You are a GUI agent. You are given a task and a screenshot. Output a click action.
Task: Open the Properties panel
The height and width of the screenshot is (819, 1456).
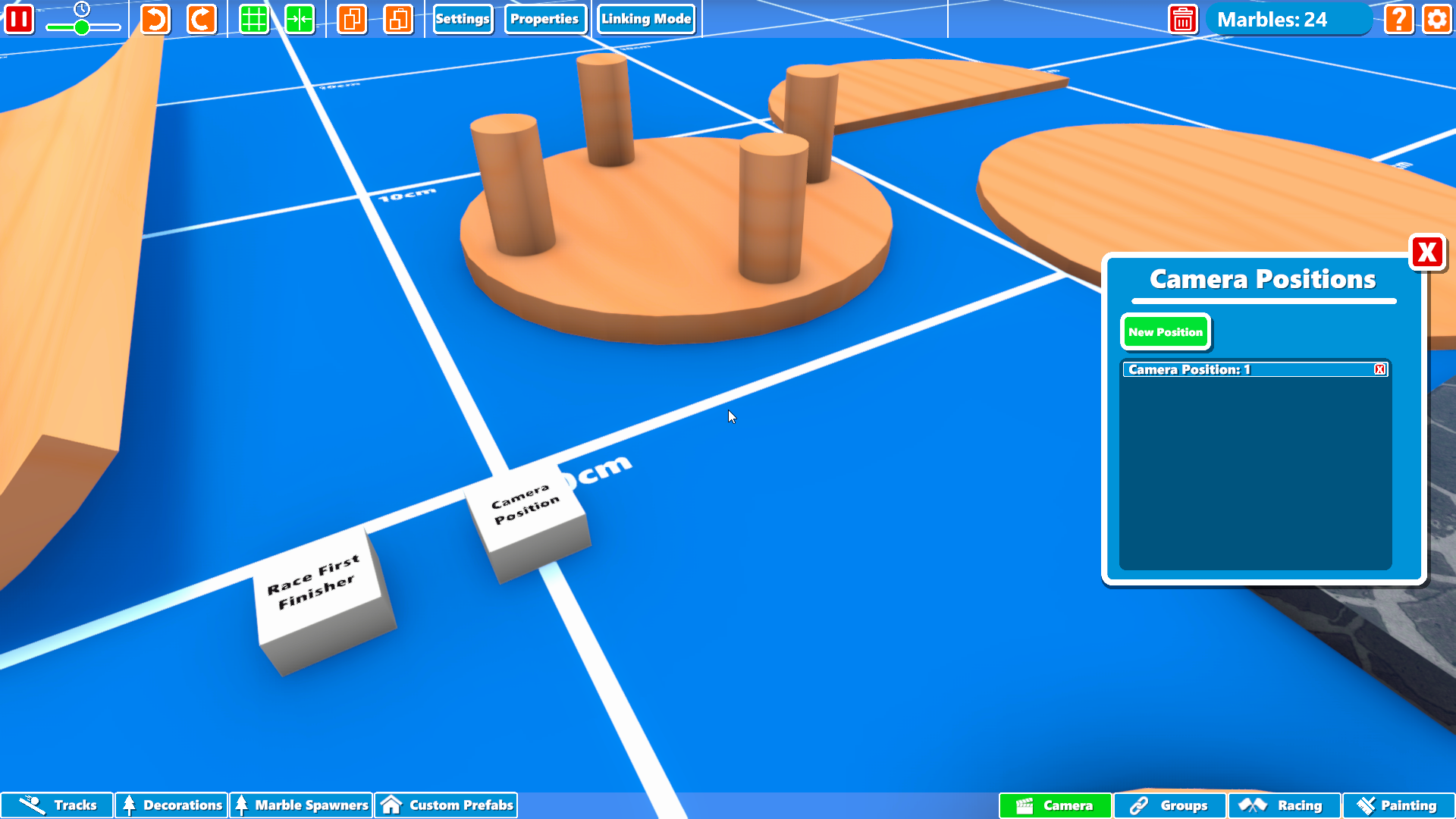pyautogui.click(x=544, y=19)
